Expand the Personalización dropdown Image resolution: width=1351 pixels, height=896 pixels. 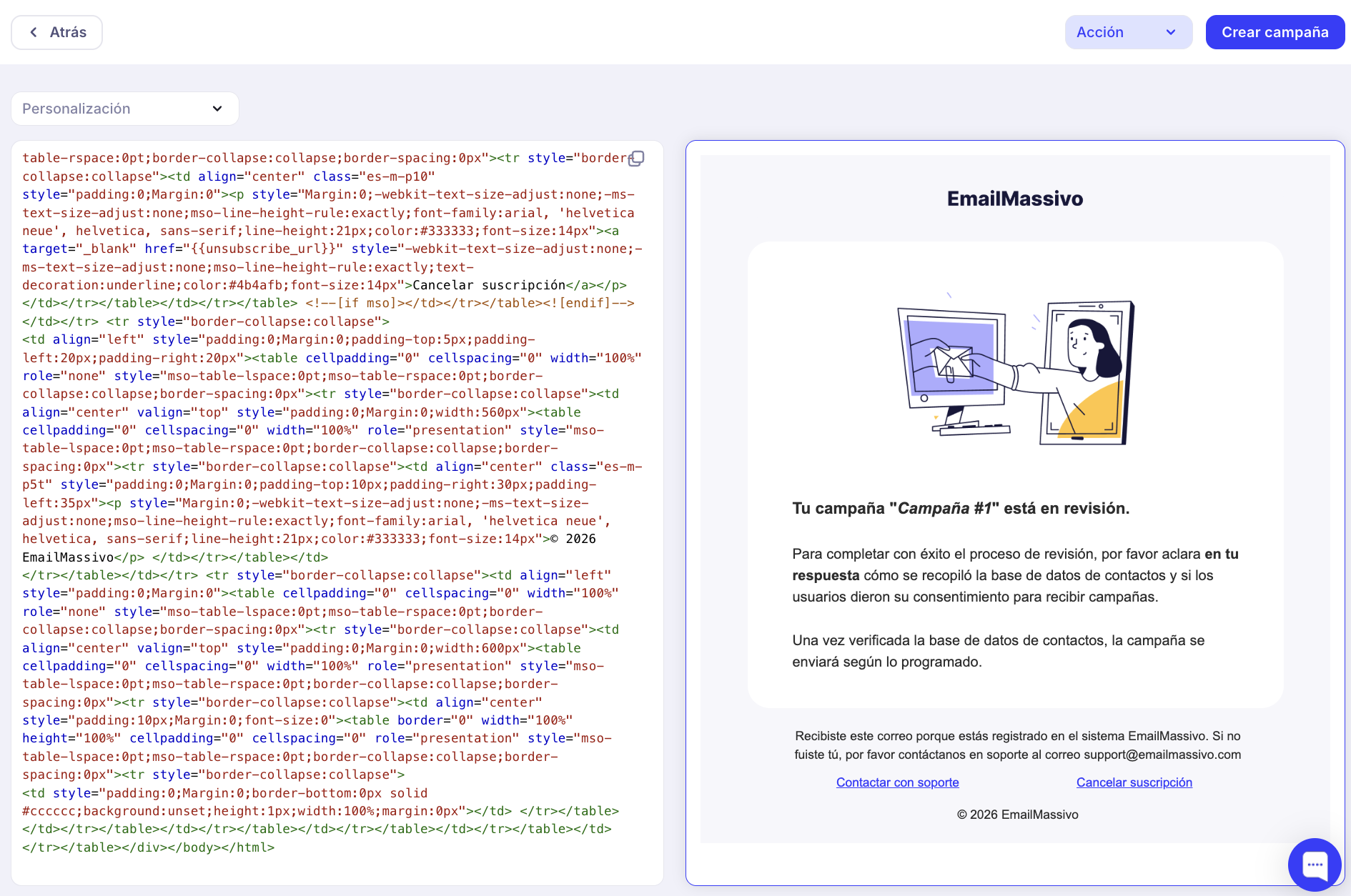(124, 109)
